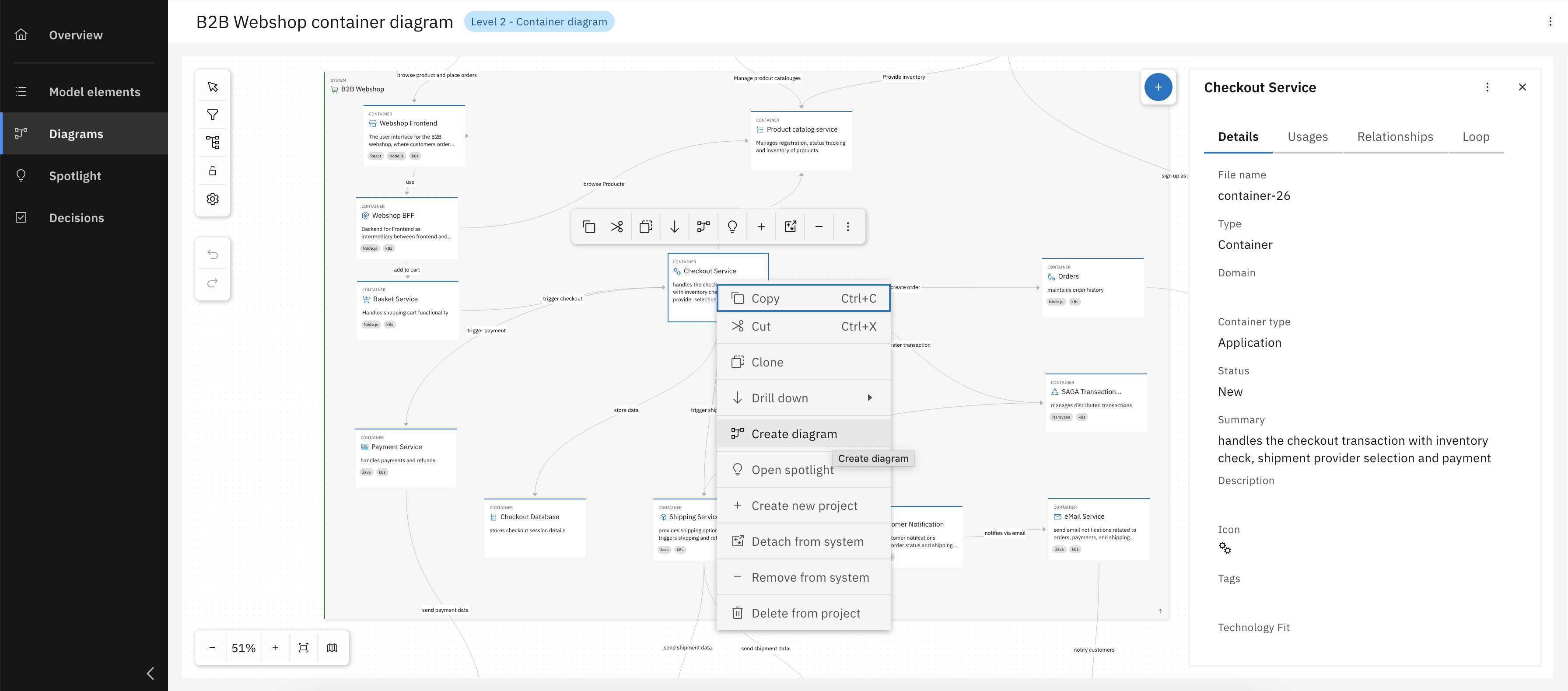
Task: Select the hierarchy layout tool
Action: click(x=212, y=142)
